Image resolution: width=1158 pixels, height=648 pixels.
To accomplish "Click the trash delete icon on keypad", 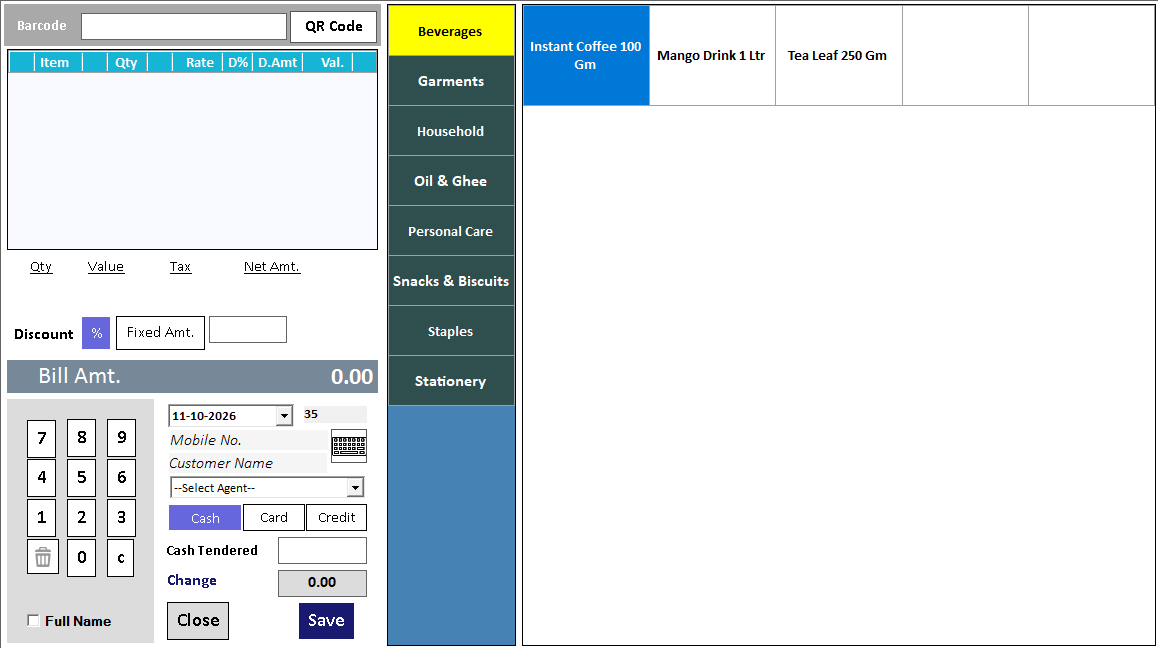I will pyautogui.click(x=43, y=557).
